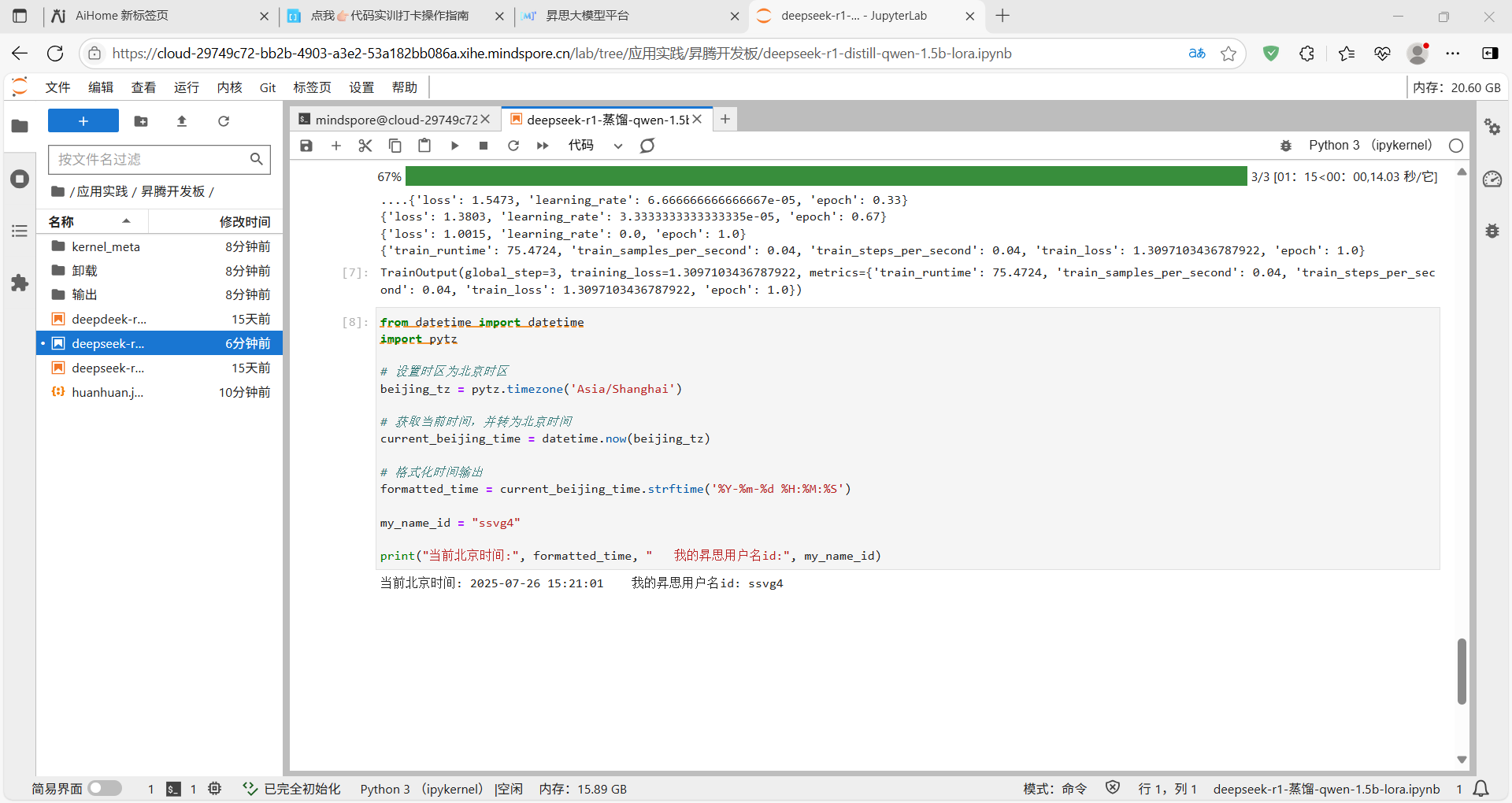Toggle the 简易界面 simple interface switch
Viewport: 1512px width, 803px height.
click(105, 788)
